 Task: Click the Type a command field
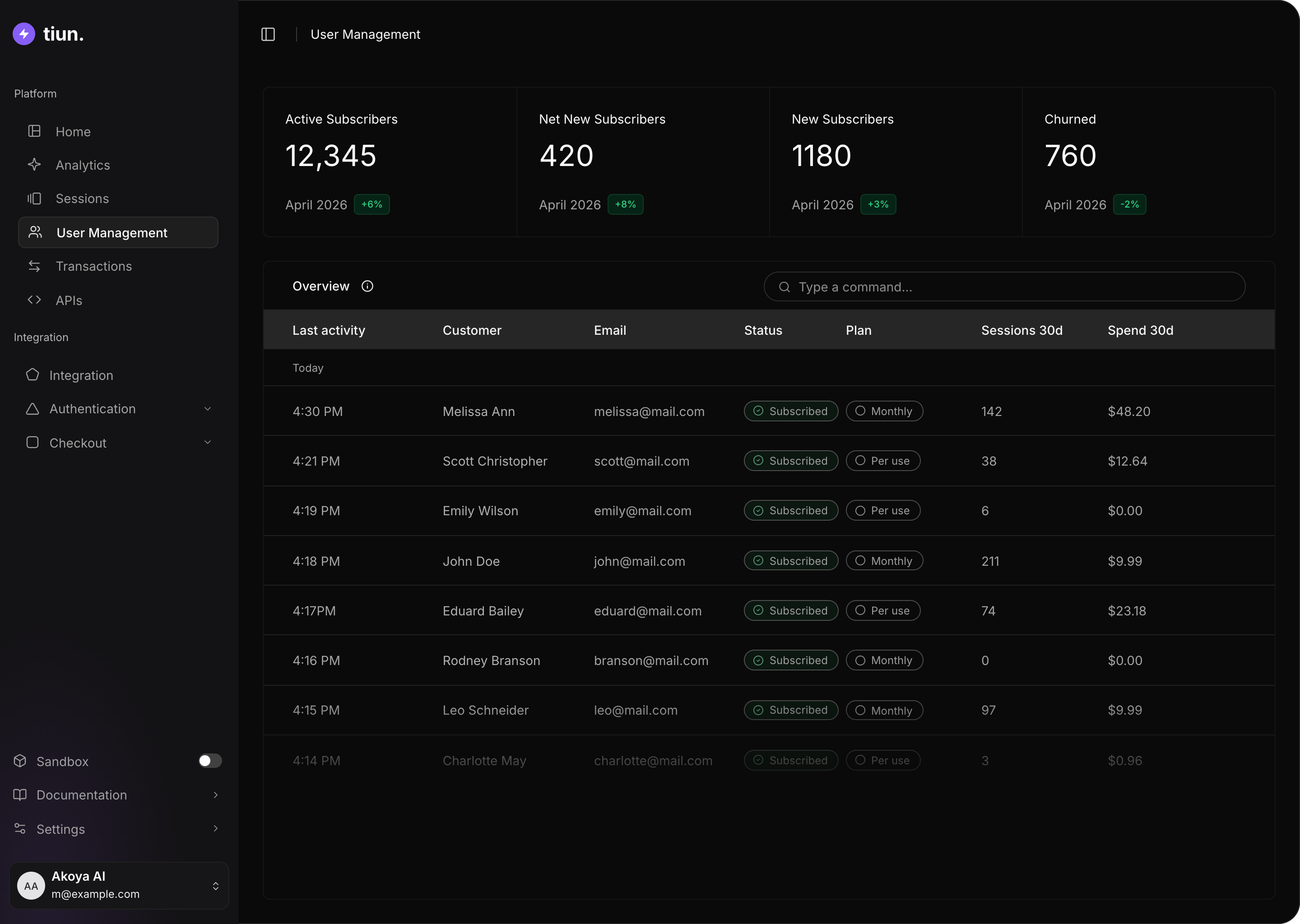click(x=1005, y=287)
